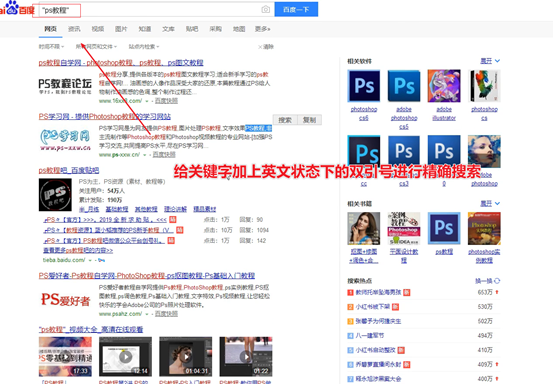Click the adobe illustrator software icon
Screen dimensions: 553x384
tap(444, 86)
